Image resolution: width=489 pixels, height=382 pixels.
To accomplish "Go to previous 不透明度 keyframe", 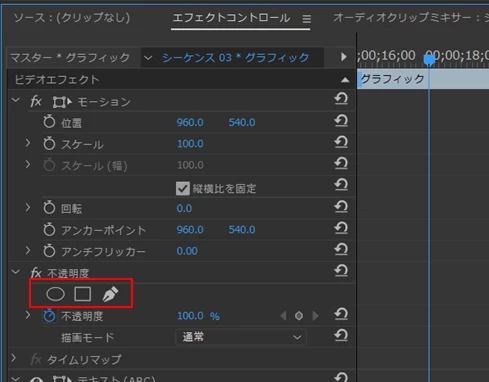I will (283, 316).
